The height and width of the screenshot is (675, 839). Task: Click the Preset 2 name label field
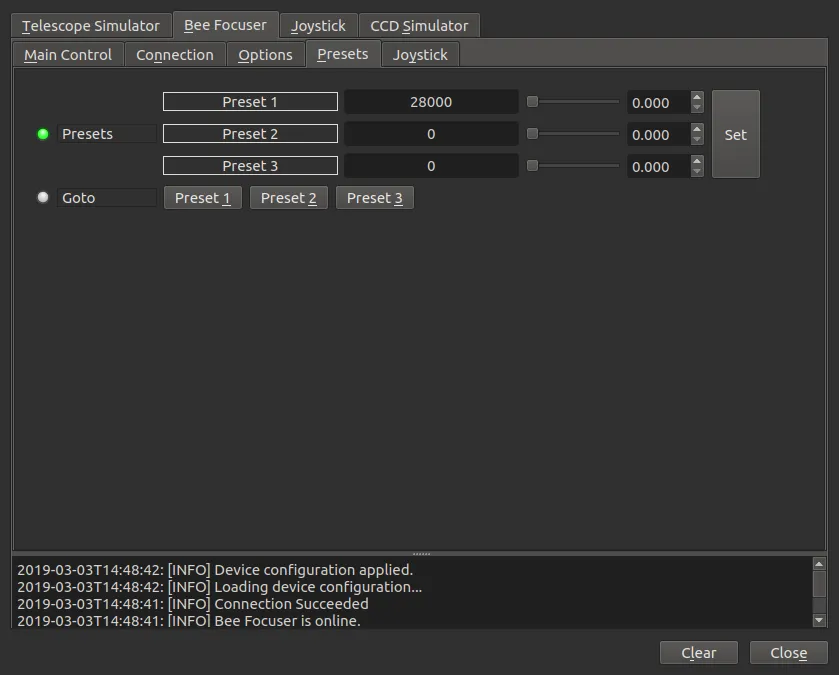(x=250, y=134)
